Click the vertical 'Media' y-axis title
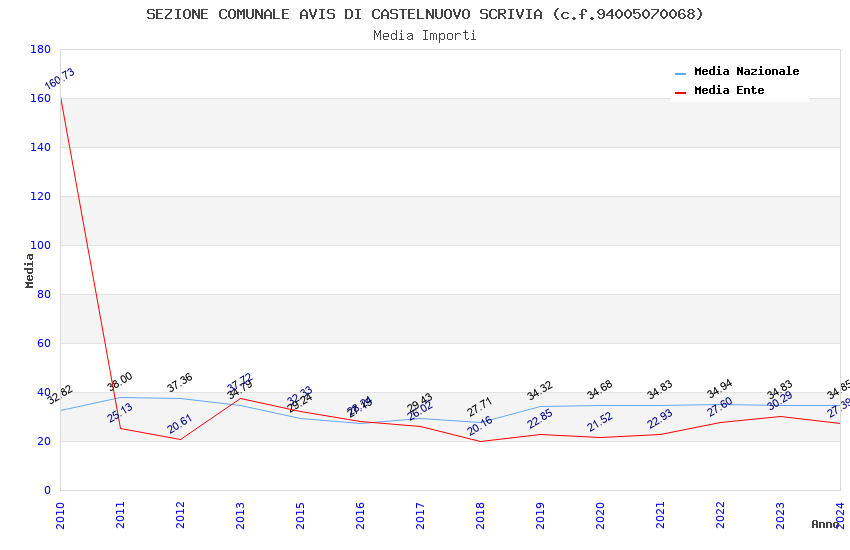Viewport: 850px width, 550px height. click(29, 271)
